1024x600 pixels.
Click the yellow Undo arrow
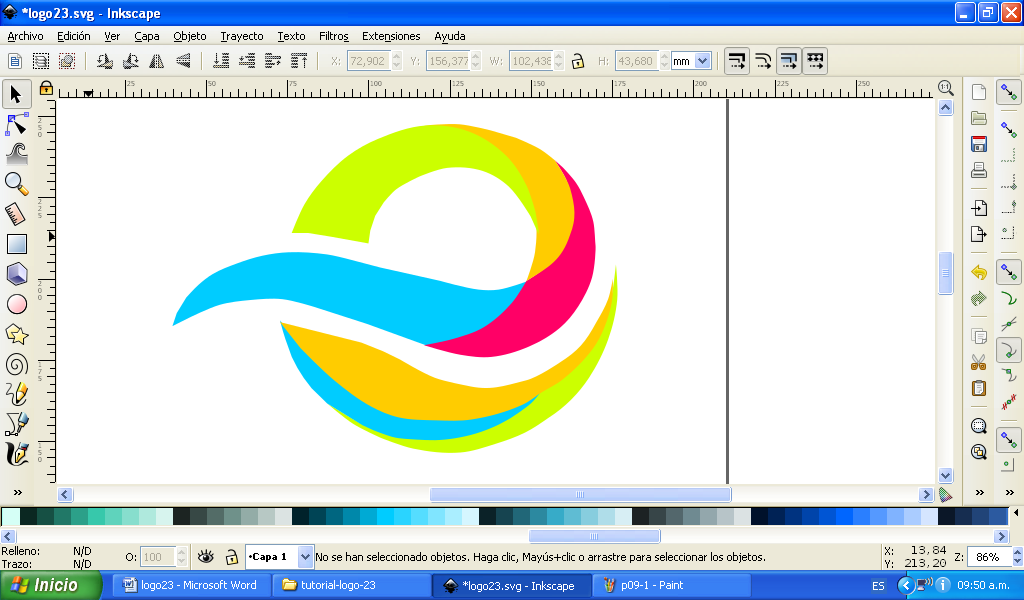click(x=978, y=272)
